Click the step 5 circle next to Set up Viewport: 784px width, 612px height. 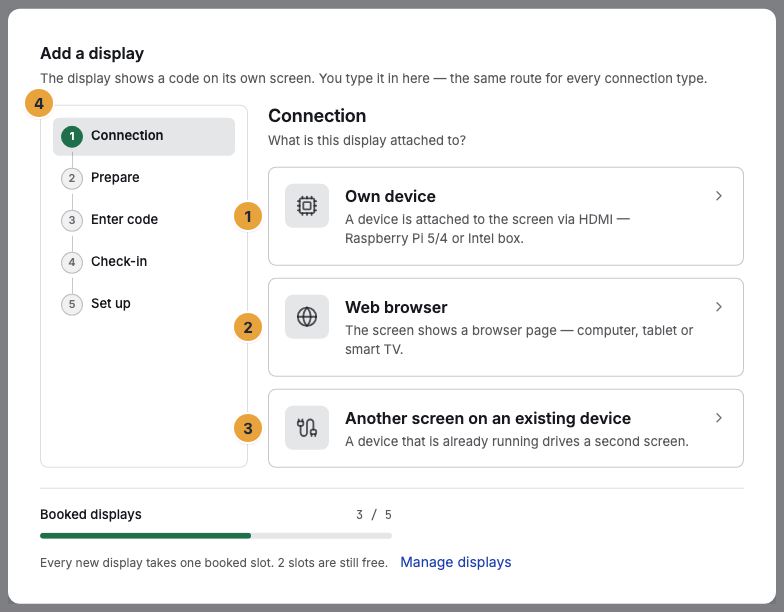coord(72,304)
